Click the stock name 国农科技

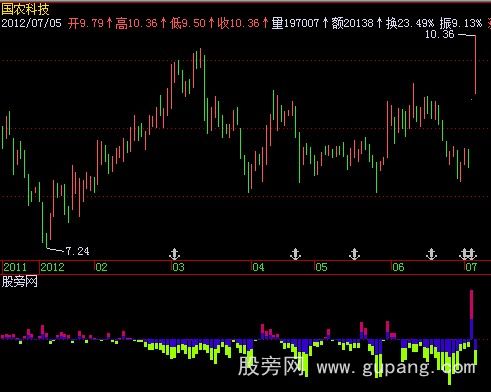[x=25, y=8]
